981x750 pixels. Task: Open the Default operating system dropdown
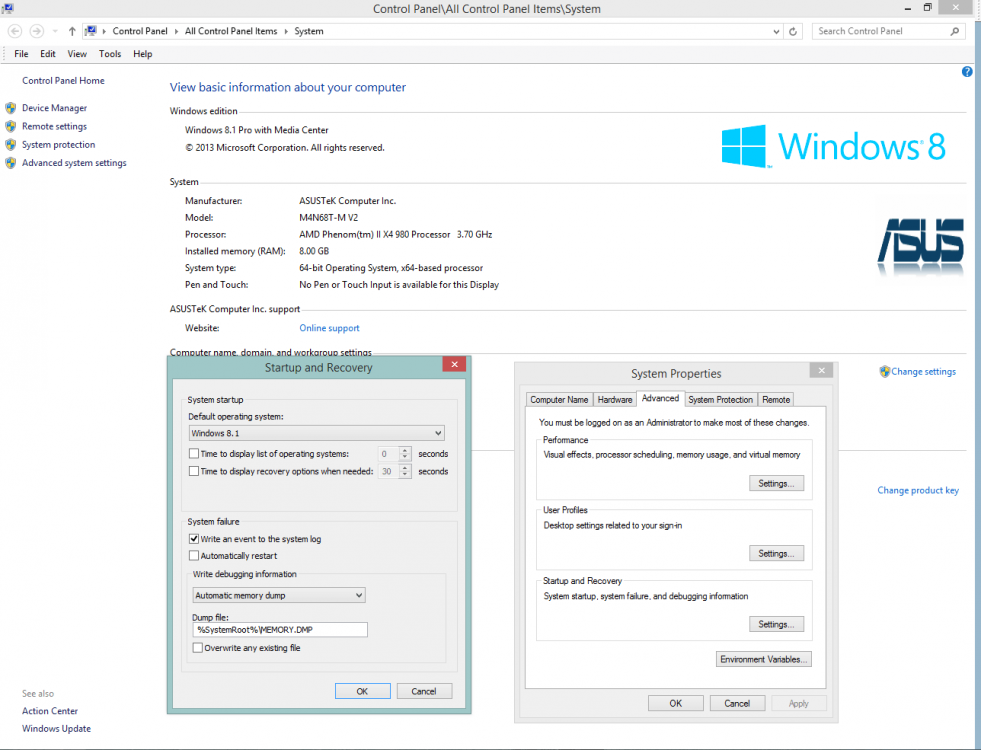coord(439,432)
